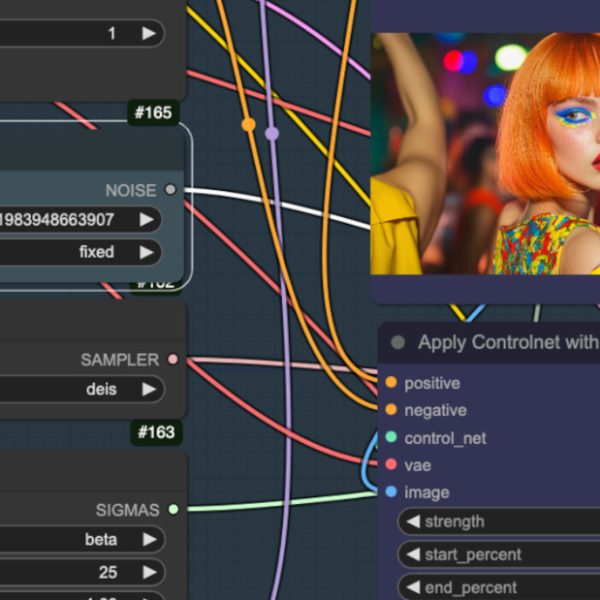Screen dimensions: 600x600
Task: Click the noise seed number field
Action: pyautogui.click(x=60, y=220)
